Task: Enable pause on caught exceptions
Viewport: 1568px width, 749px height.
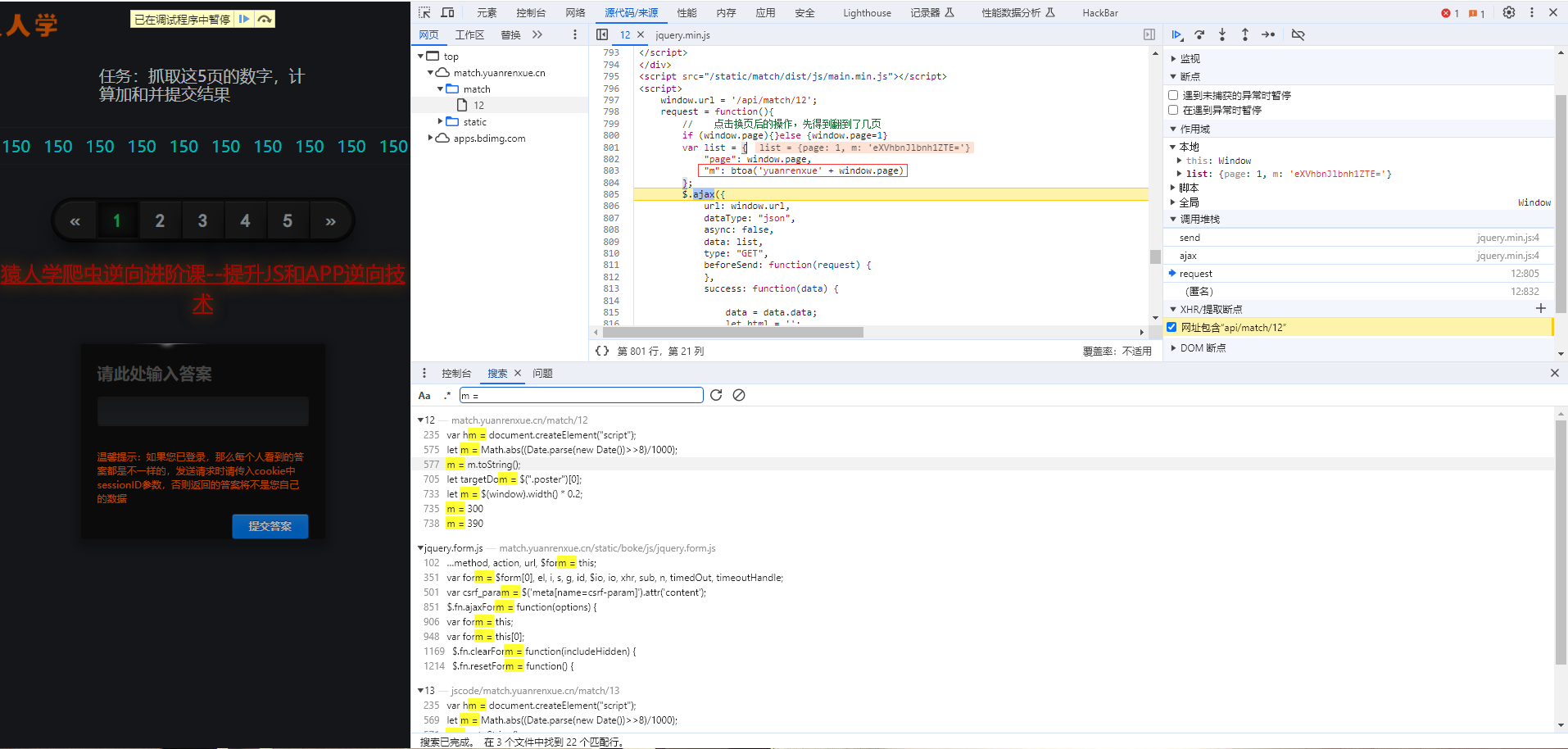Action: (x=1173, y=110)
